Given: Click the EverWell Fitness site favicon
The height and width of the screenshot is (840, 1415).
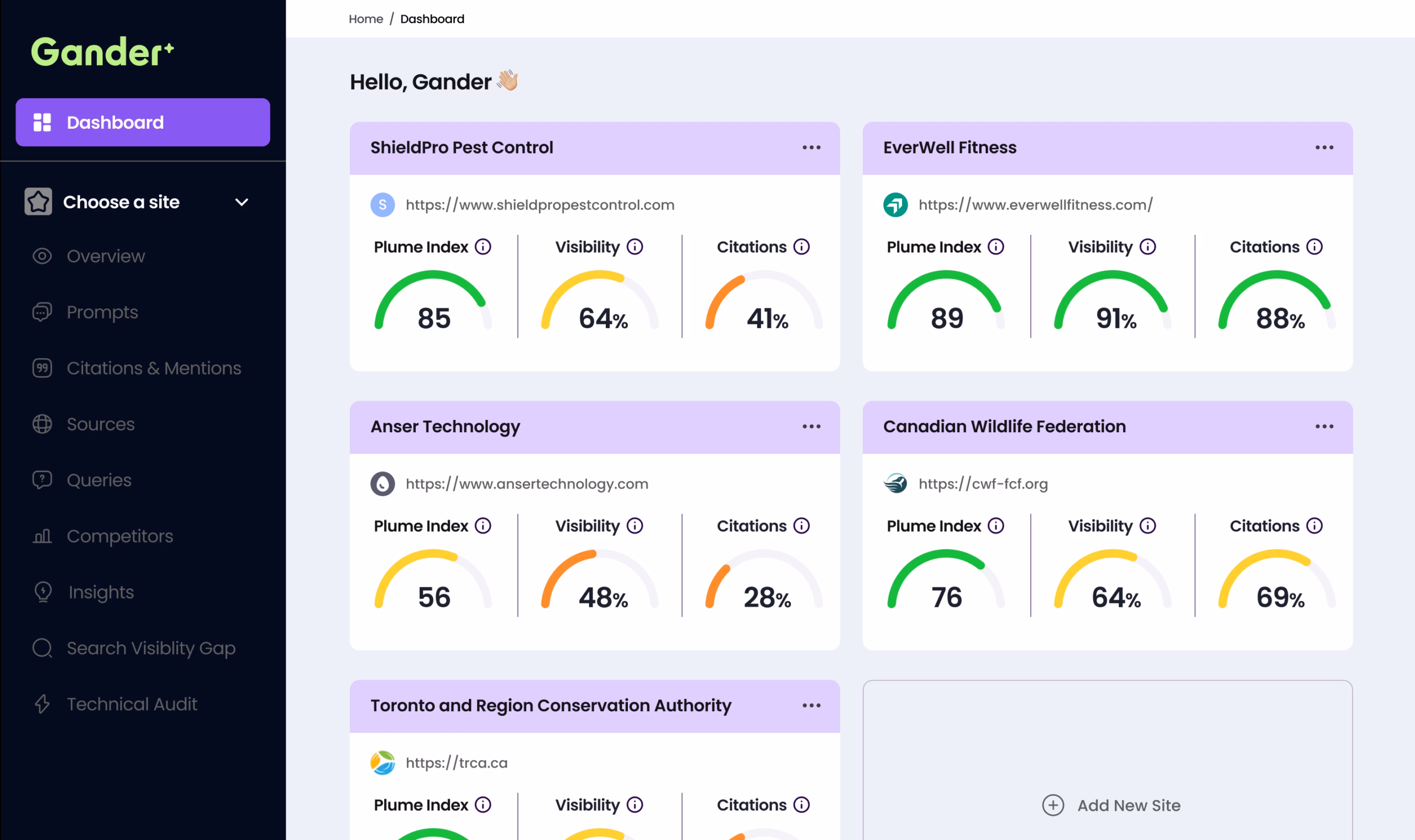Looking at the screenshot, I should pos(895,205).
